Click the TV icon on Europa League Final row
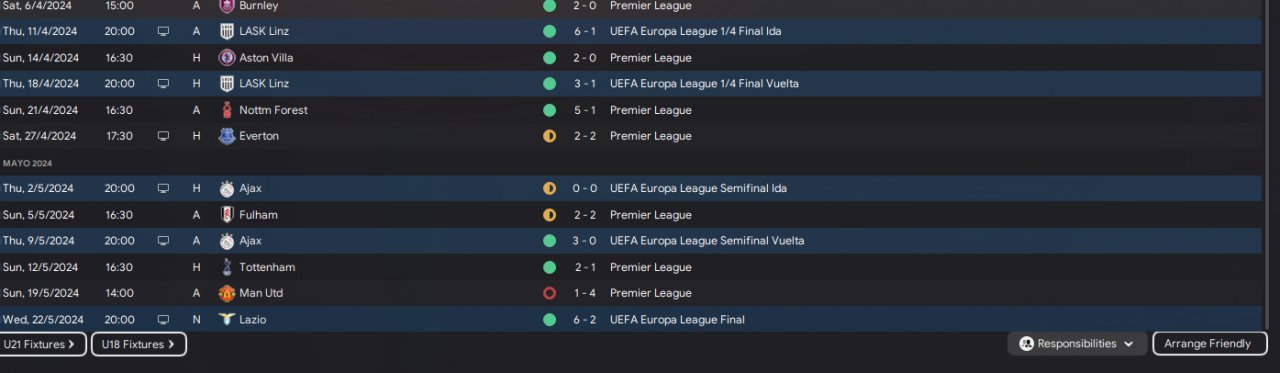 pos(163,320)
